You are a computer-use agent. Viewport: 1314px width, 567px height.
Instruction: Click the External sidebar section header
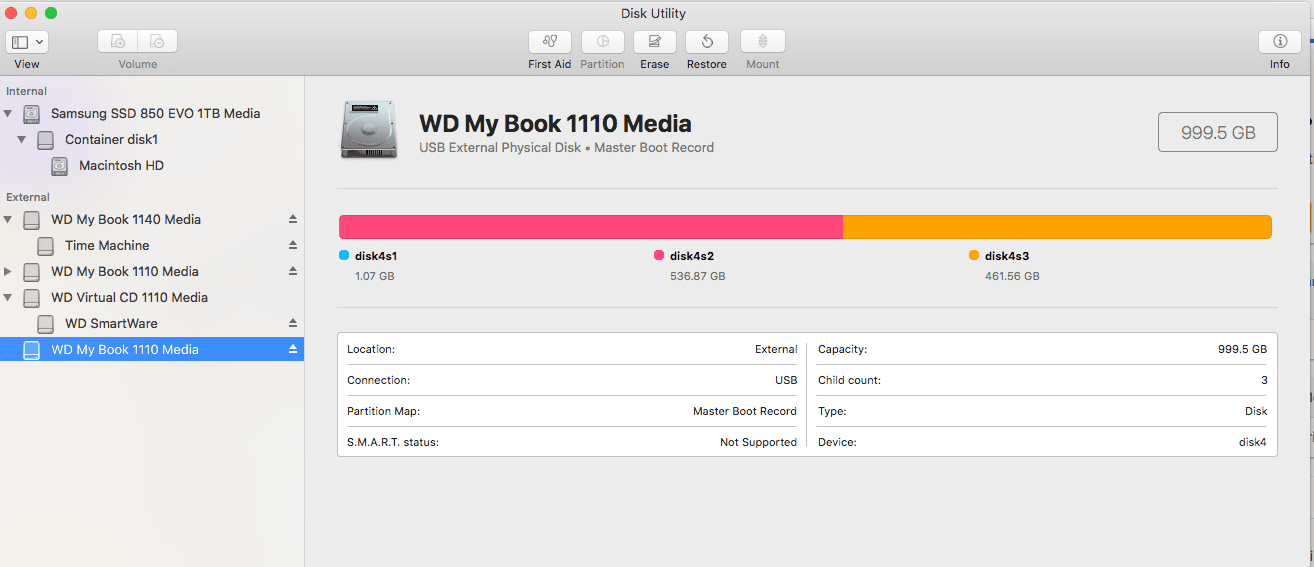[x=28, y=197]
